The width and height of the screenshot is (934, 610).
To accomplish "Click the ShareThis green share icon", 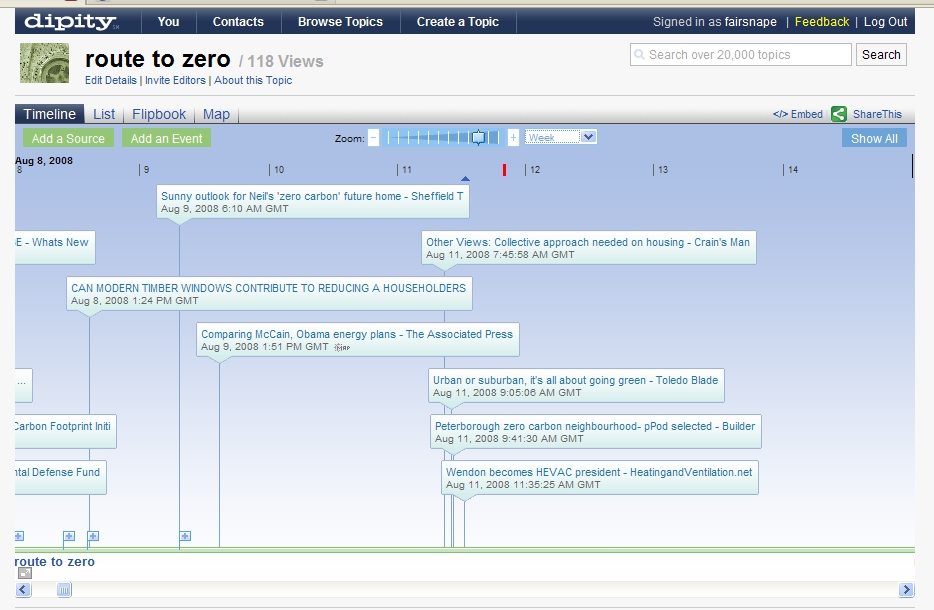I will click(839, 114).
